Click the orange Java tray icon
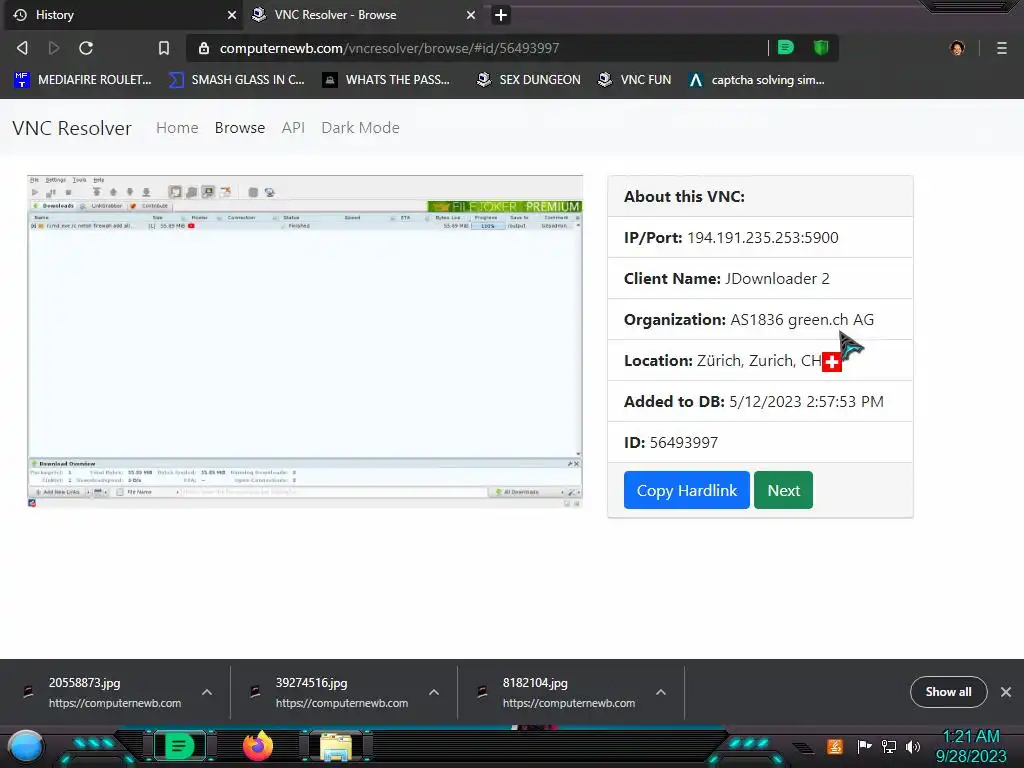The height and width of the screenshot is (768, 1024). [835, 746]
